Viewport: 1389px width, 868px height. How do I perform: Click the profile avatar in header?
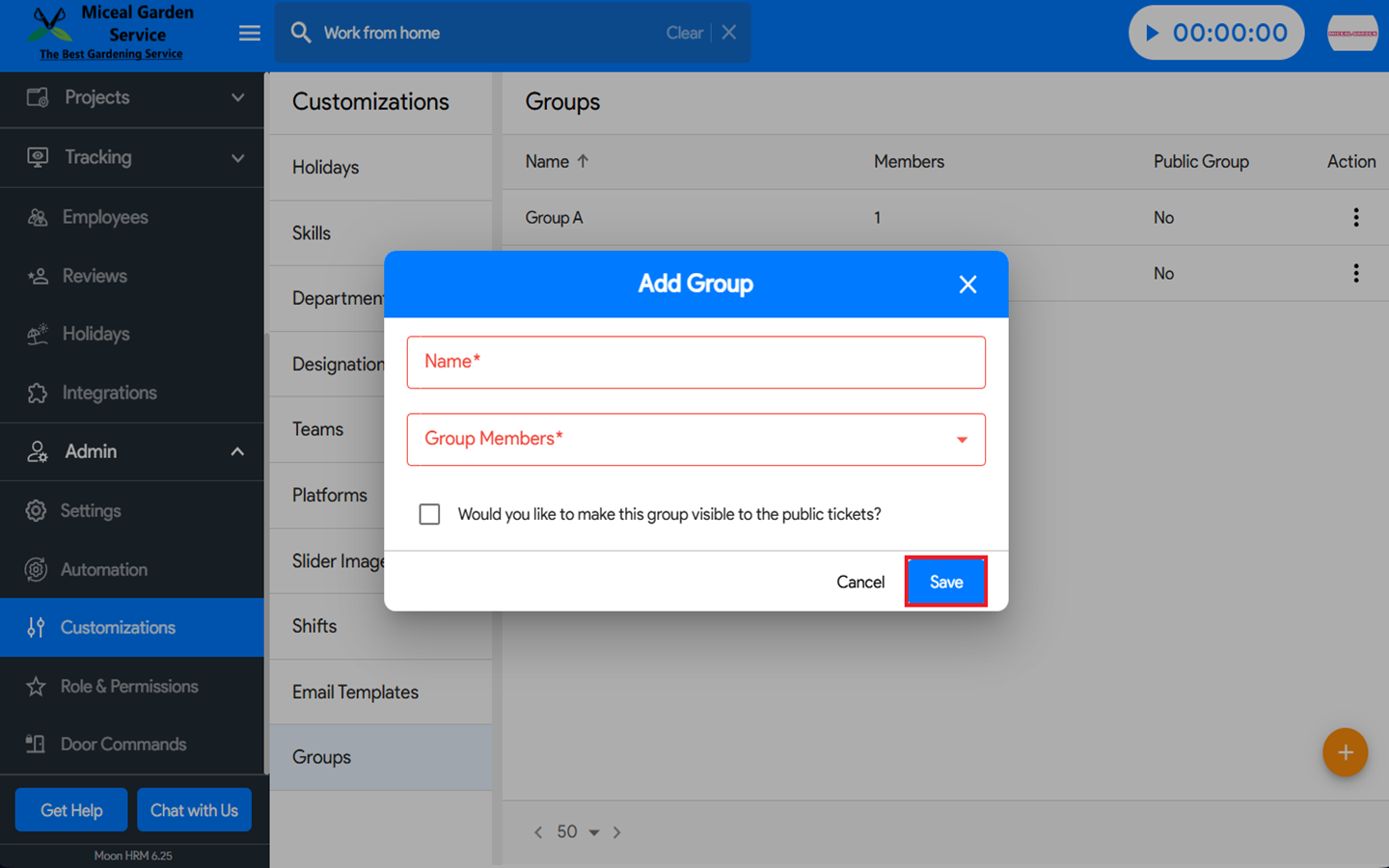[1352, 33]
